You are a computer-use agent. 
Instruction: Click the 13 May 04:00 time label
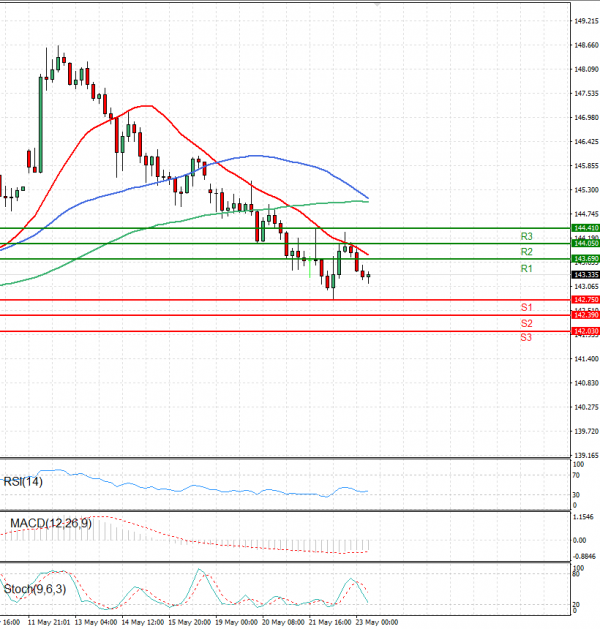tap(94, 622)
